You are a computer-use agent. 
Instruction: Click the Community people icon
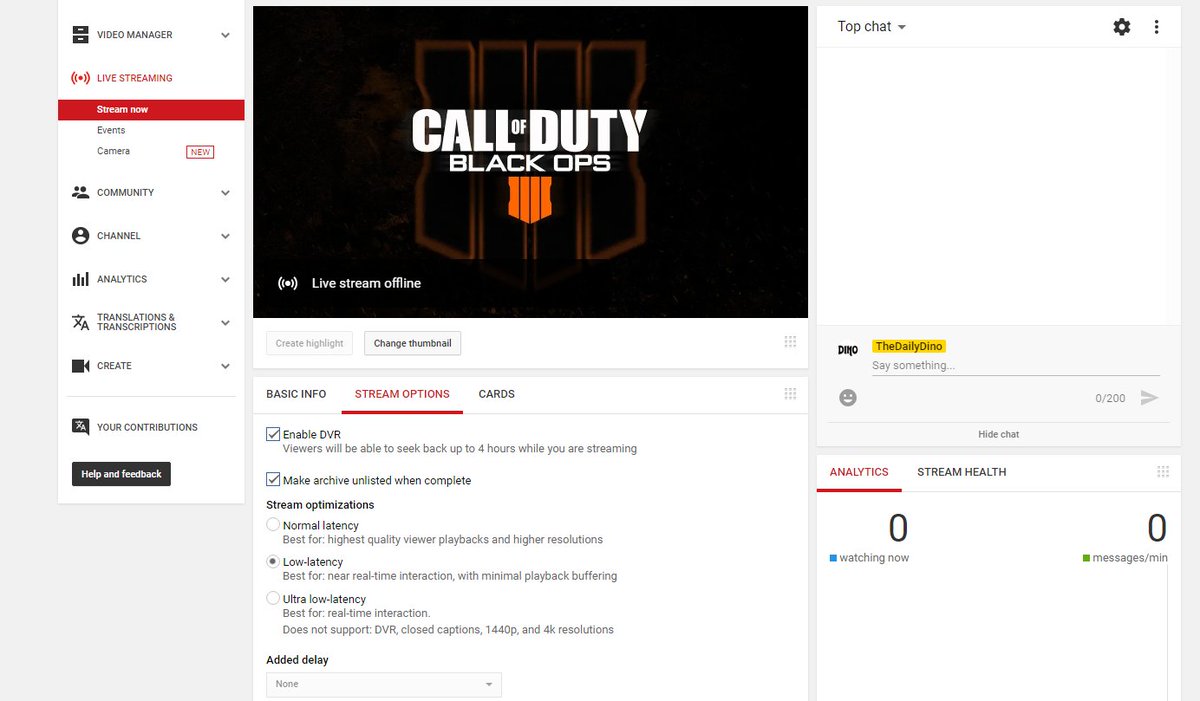(81, 192)
